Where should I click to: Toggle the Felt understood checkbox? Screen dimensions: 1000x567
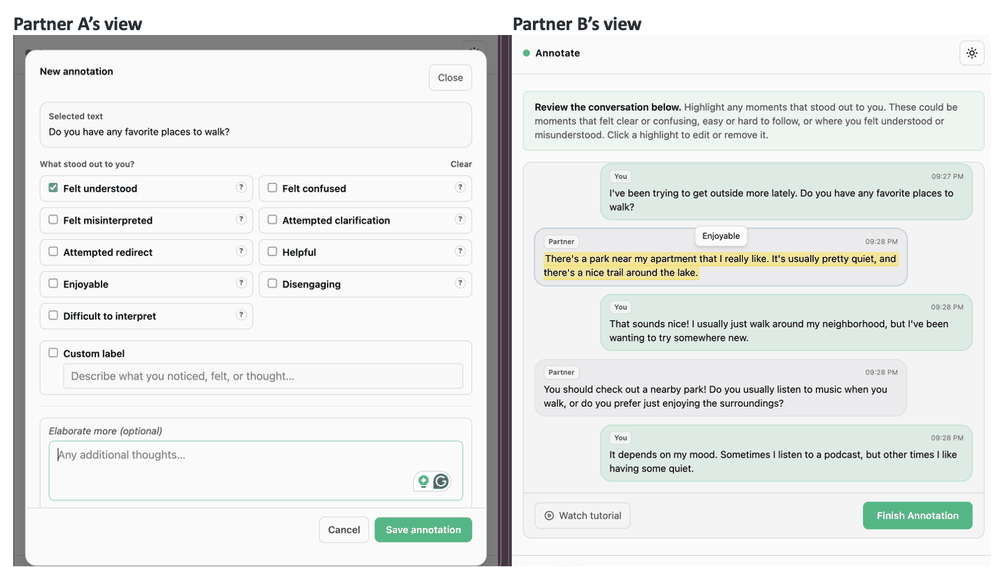click(53, 188)
